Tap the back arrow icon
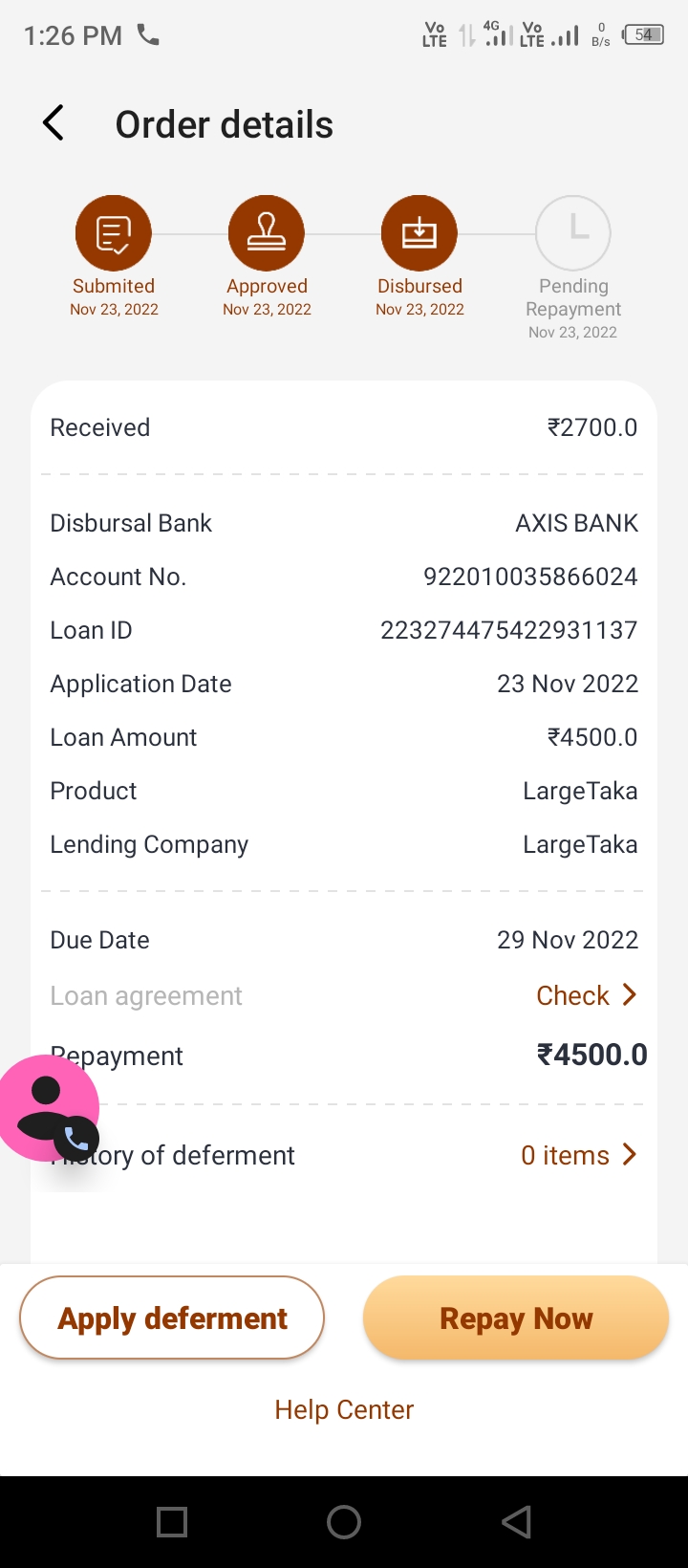The height and width of the screenshot is (1568, 688). 54,124
